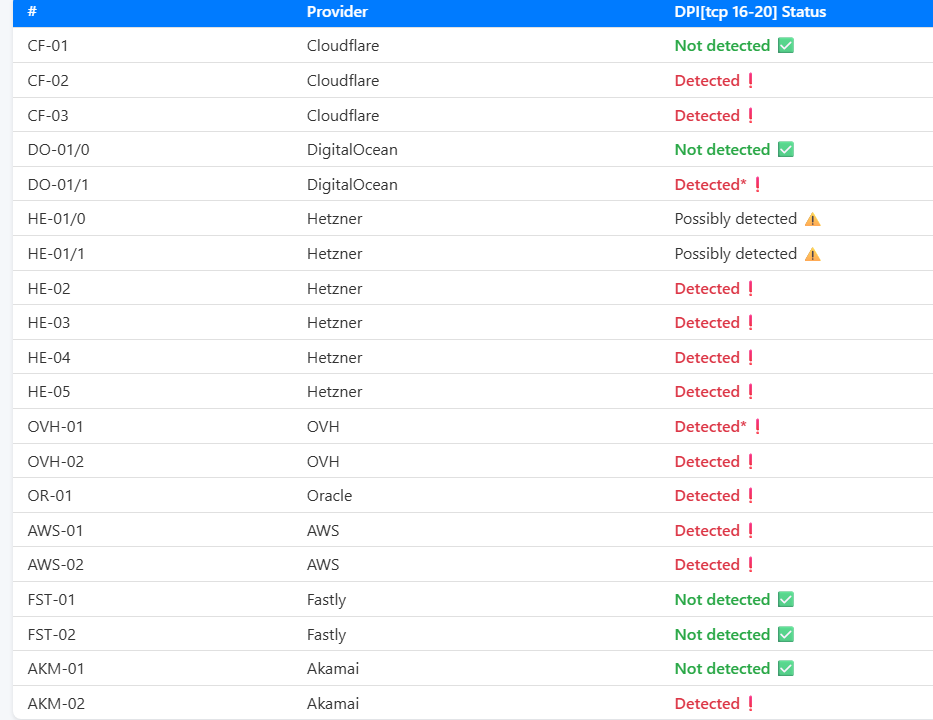This screenshot has height=720, width=933.
Task: Select the CF-02 identifier cell
Action: coord(48,81)
